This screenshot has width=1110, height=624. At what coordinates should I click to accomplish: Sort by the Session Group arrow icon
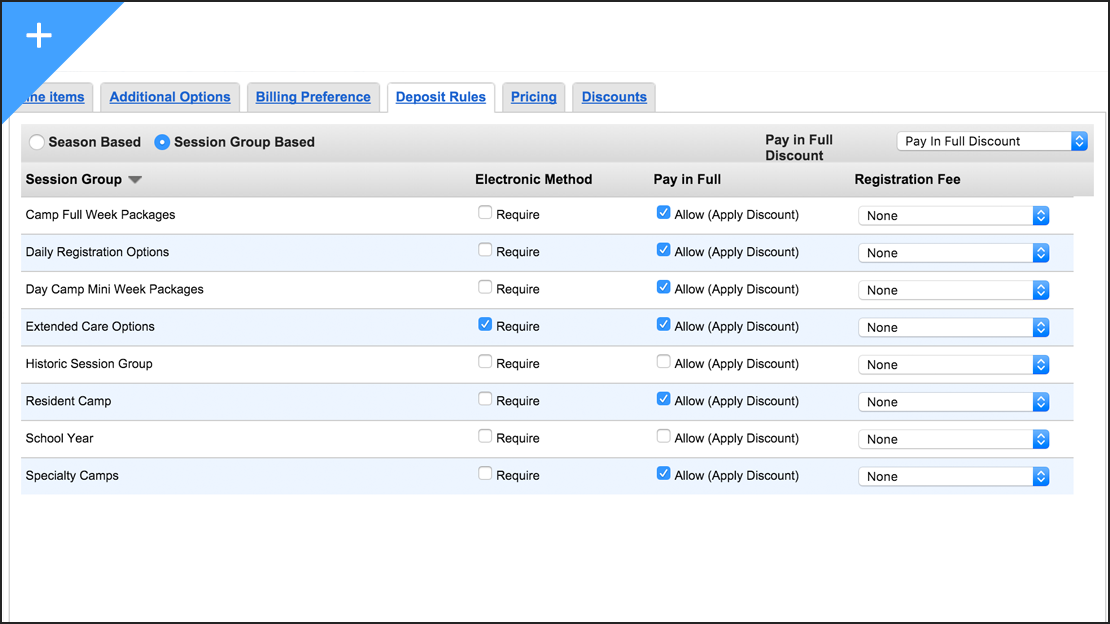pos(135,180)
